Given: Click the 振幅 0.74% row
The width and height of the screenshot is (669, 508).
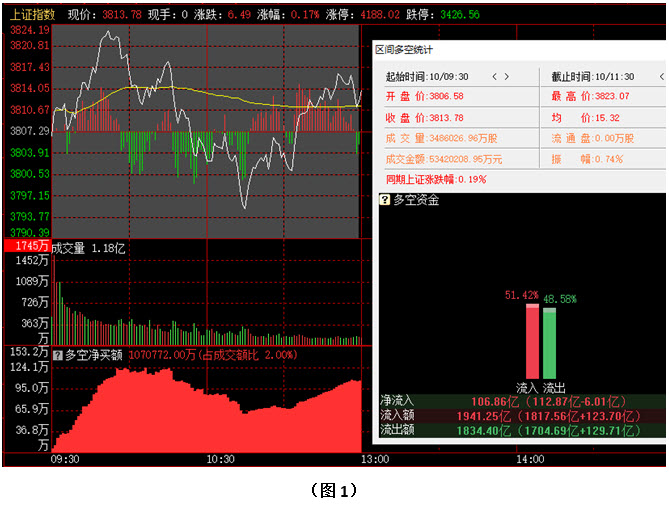Looking at the screenshot, I should tap(587, 159).
